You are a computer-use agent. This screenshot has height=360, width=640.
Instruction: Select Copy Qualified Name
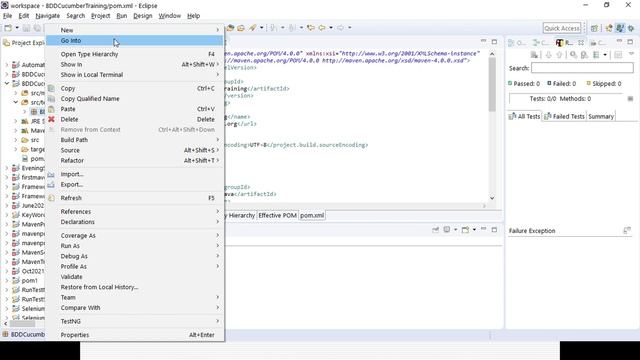pyautogui.click(x=134, y=98)
